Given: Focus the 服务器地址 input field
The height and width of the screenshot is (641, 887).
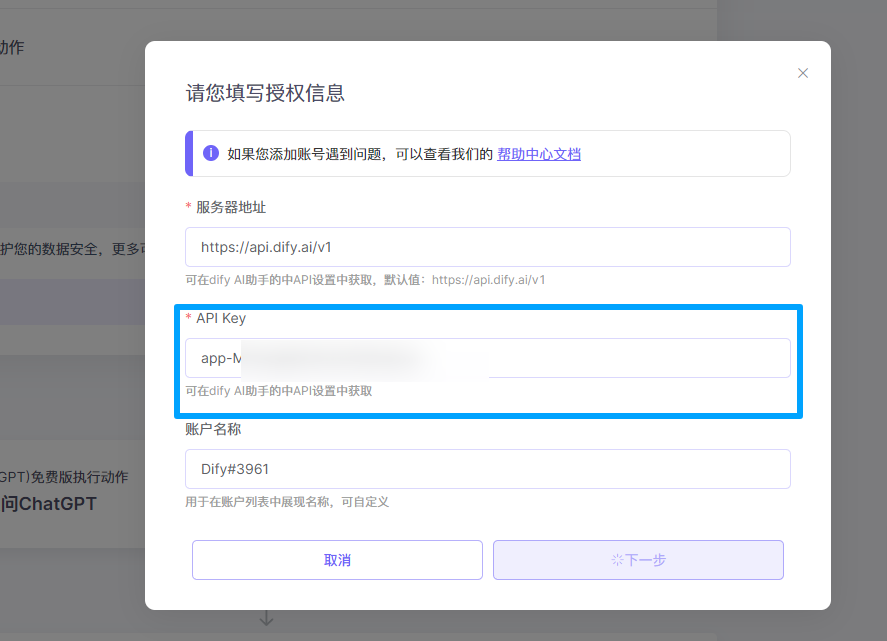Looking at the screenshot, I should pos(487,247).
